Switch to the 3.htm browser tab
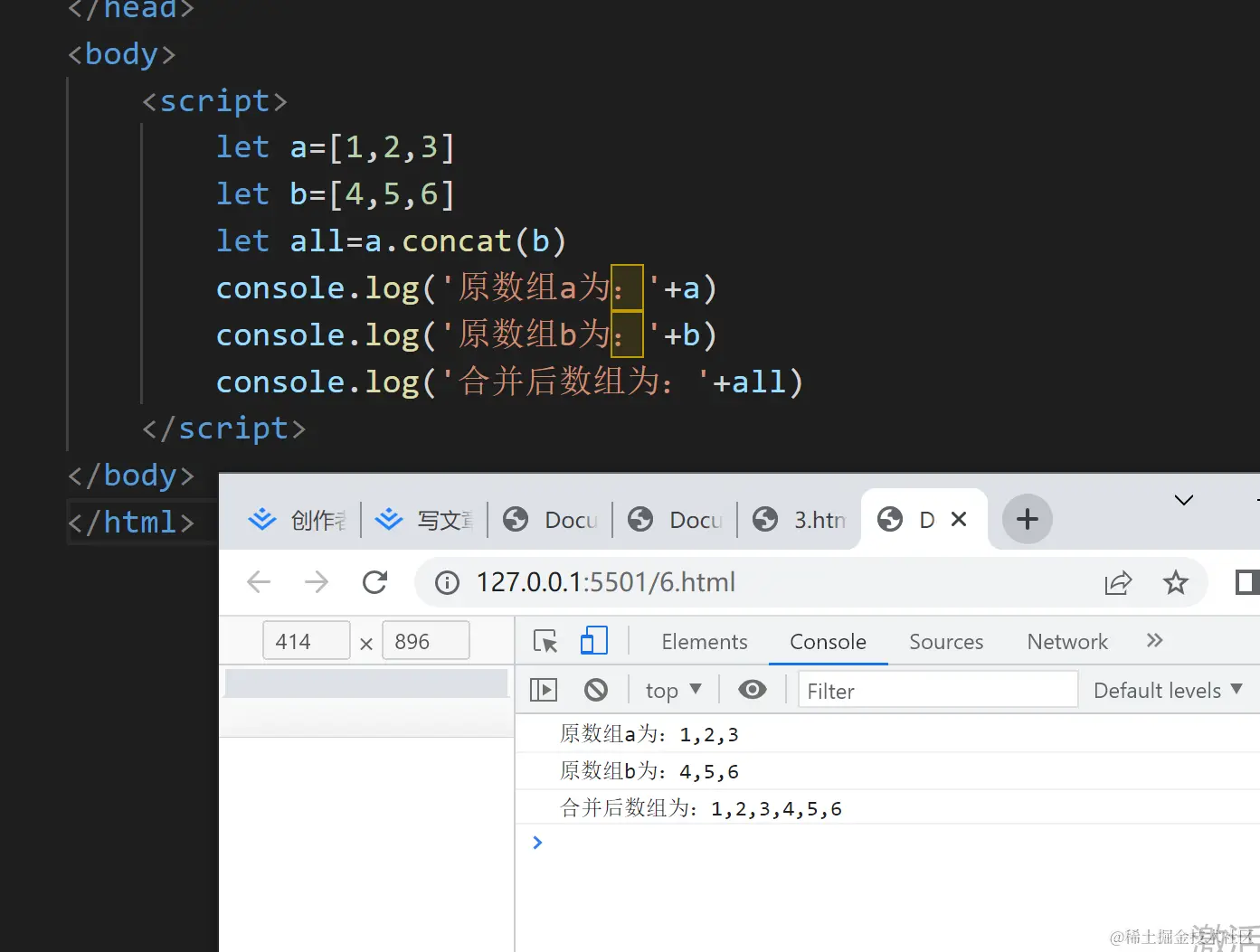Image resolution: width=1260 pixels, height=952 pixels. coord(800,520)
